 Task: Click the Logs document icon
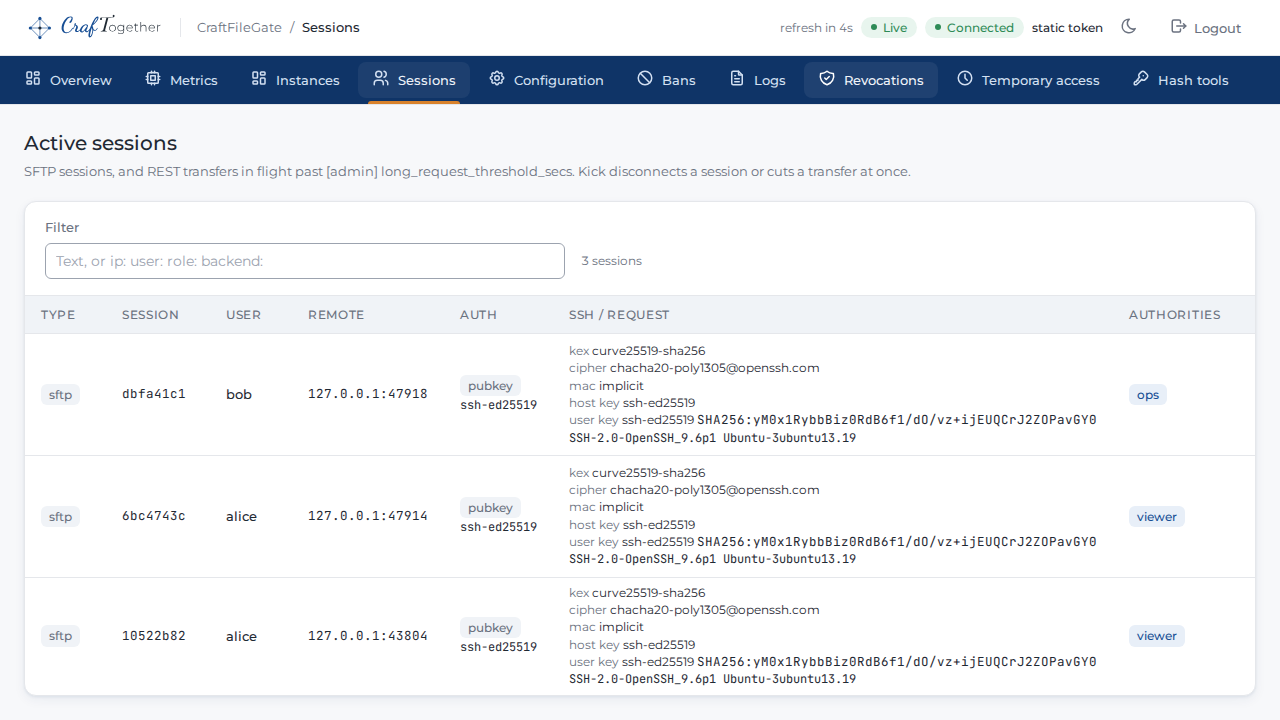737,78
